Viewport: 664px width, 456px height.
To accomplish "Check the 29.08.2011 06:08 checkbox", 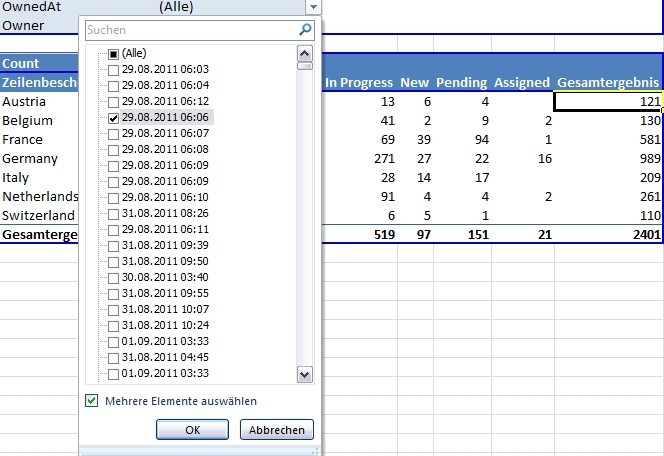I will [113, 150].
